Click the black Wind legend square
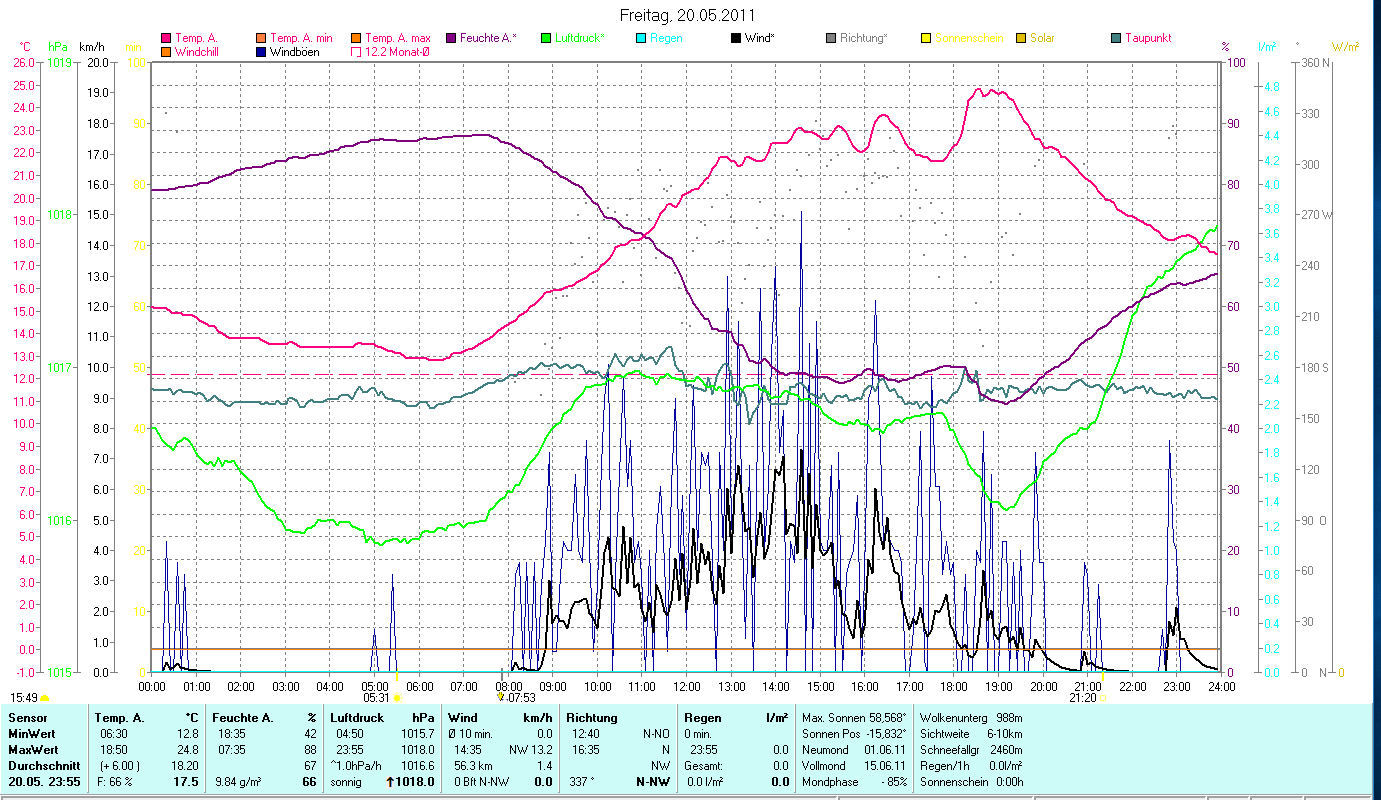Viewport: 1381px width, 800px height. [736, 38]
